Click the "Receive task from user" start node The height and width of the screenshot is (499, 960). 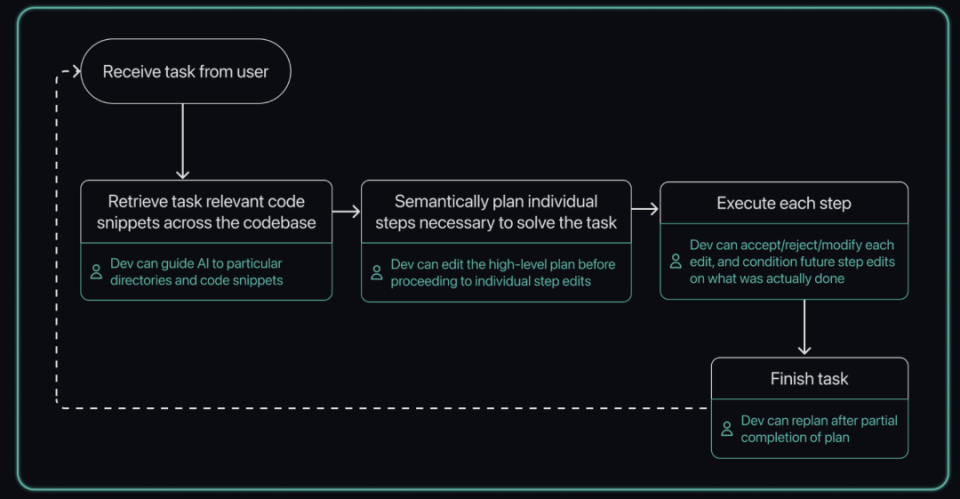coord(185,71)
